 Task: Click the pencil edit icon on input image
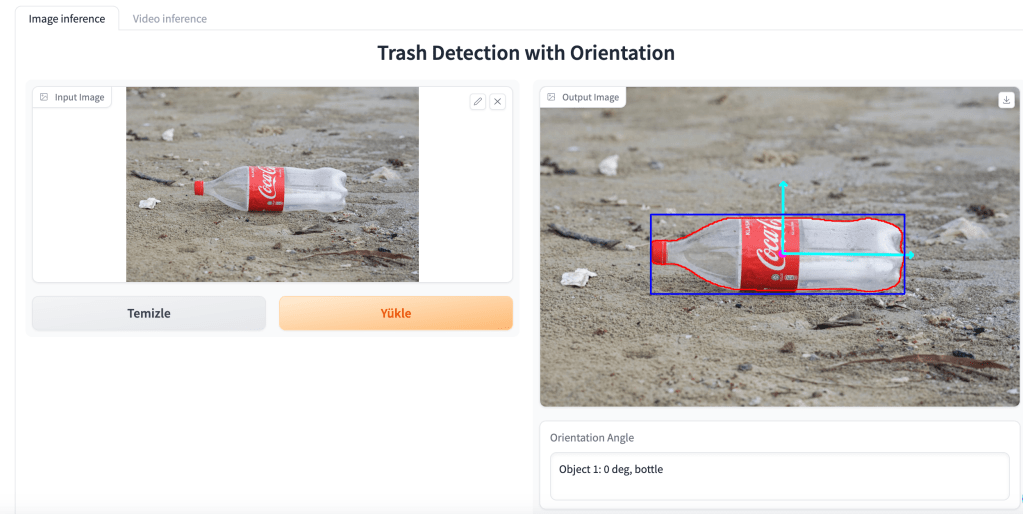point(478,101)
